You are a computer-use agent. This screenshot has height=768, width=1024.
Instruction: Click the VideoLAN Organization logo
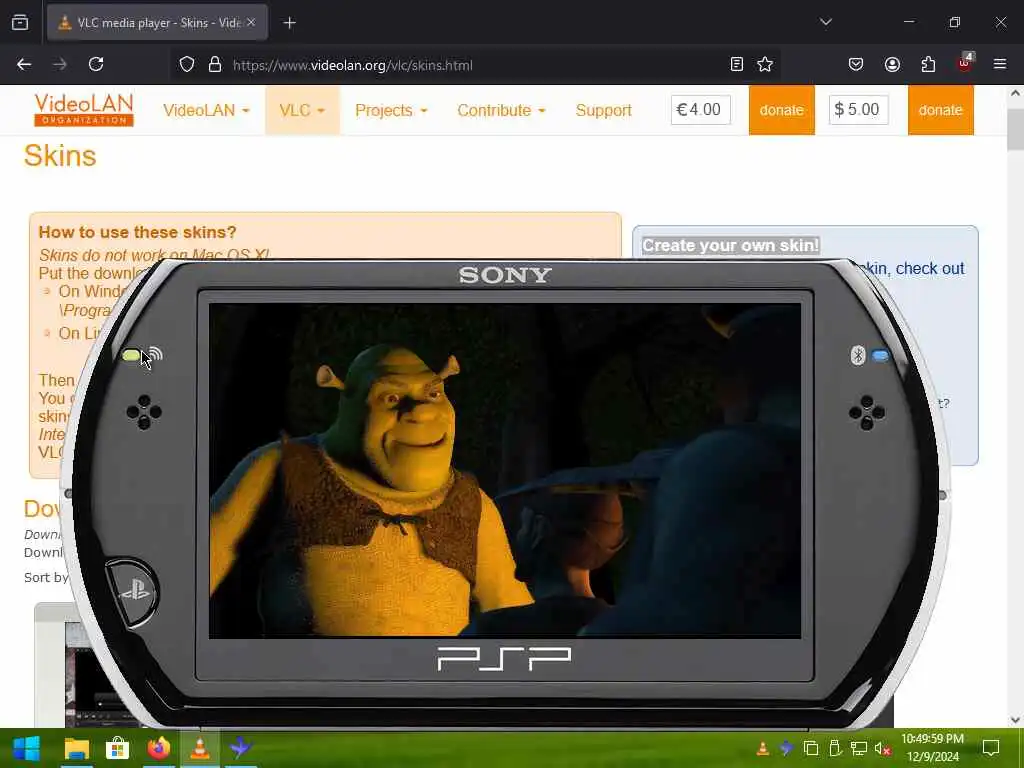click(84, 110)
